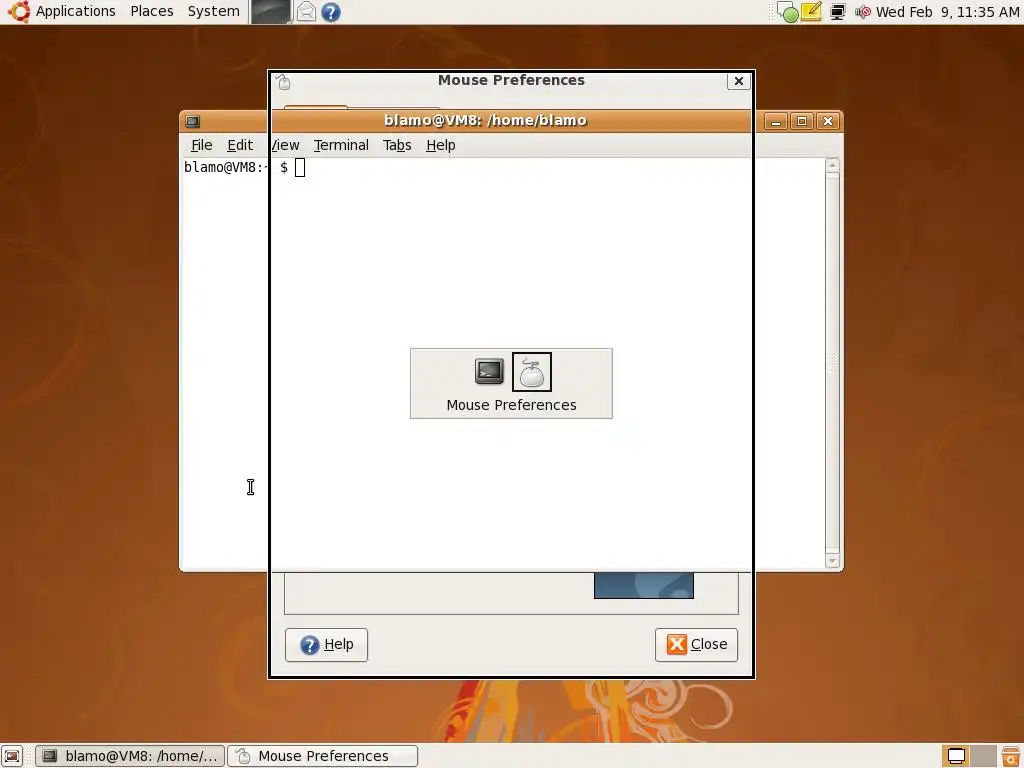This screenshot has width=1024, height=768.
Task: Open the terminal File menu
Action: (201, 145)
